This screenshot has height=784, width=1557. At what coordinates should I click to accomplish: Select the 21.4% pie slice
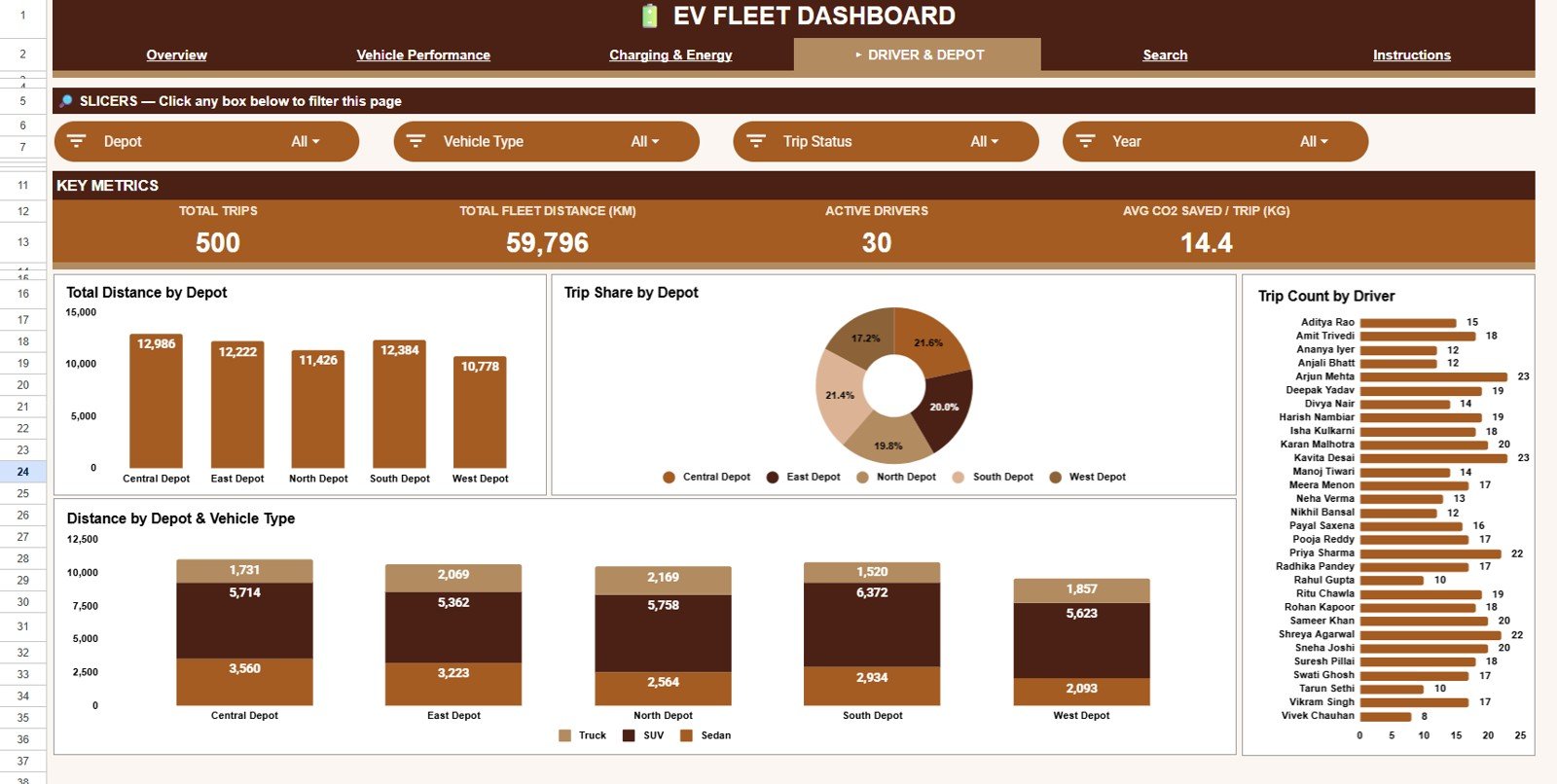pos(838,397)
